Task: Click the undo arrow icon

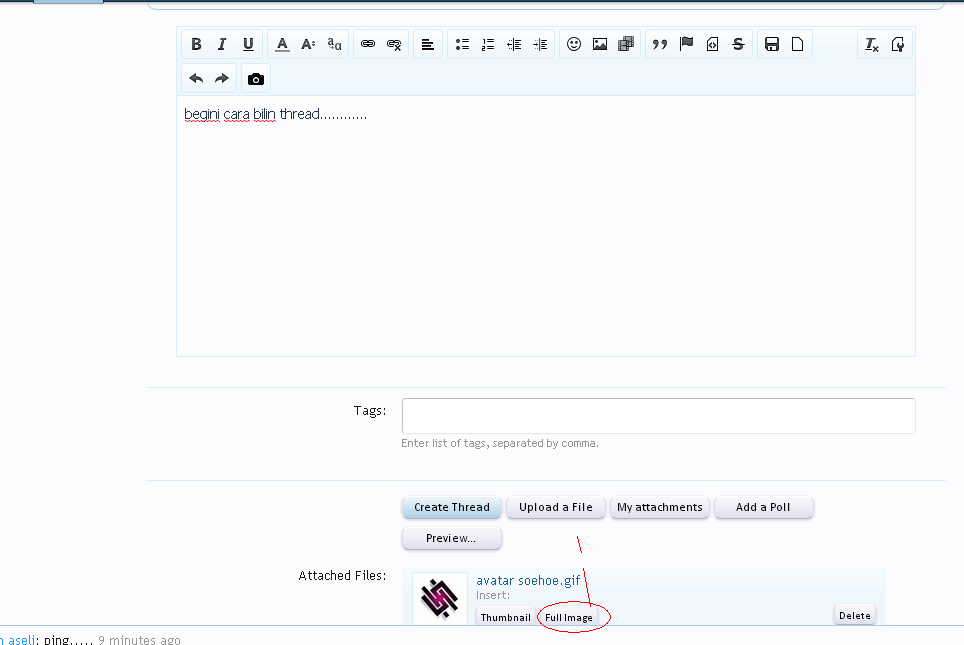Action: (x=196, y=78)
